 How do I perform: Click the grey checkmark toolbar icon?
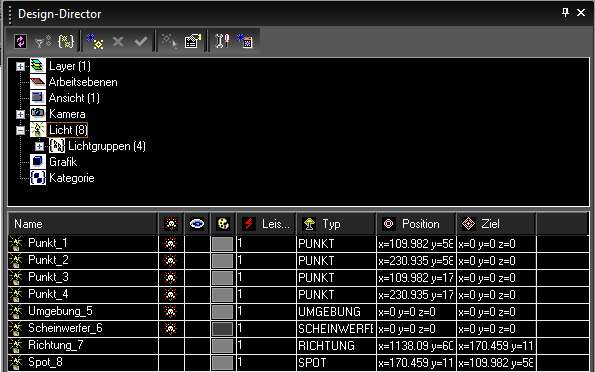[x=141, y=41]
